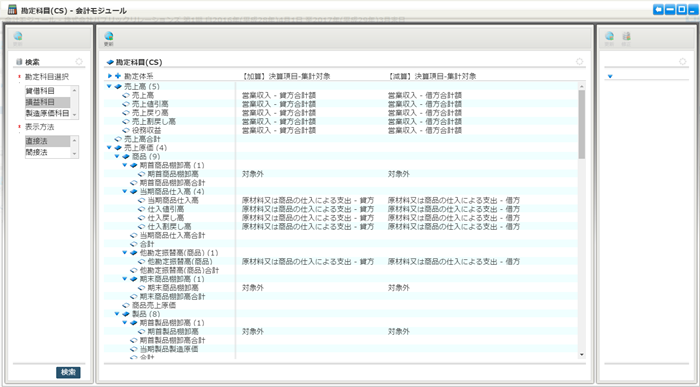This screenshot has height=387, width=700.
Task: Click the blue book icon beside 売上原価 (4)
Action: coord(118,148)
